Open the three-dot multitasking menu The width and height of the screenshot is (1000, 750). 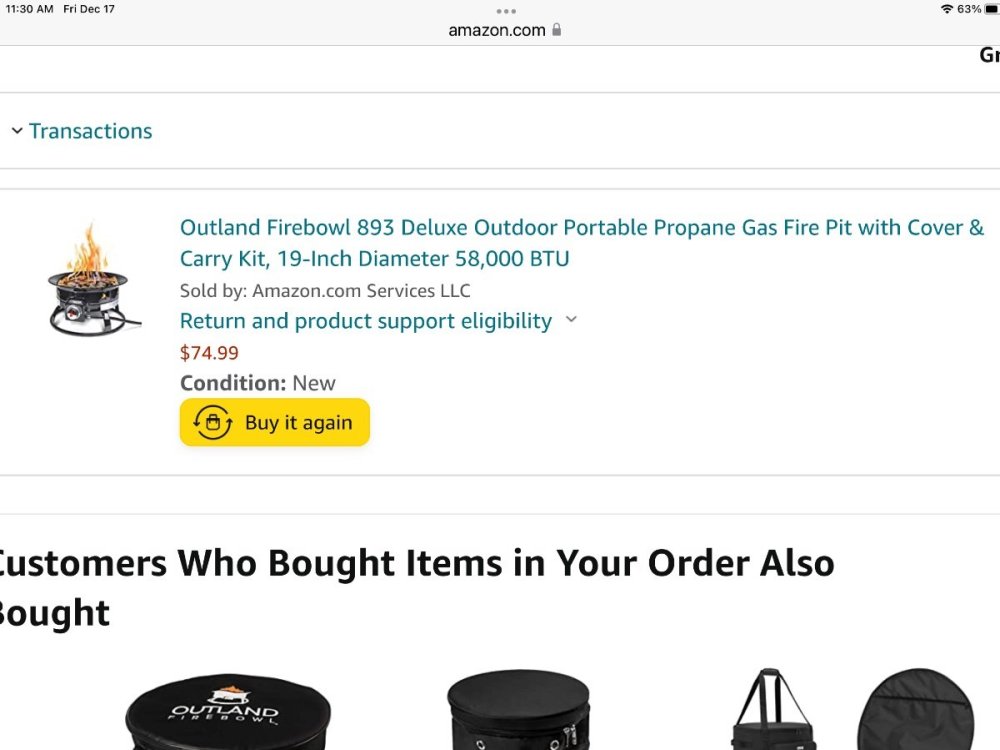coord(506,11)
